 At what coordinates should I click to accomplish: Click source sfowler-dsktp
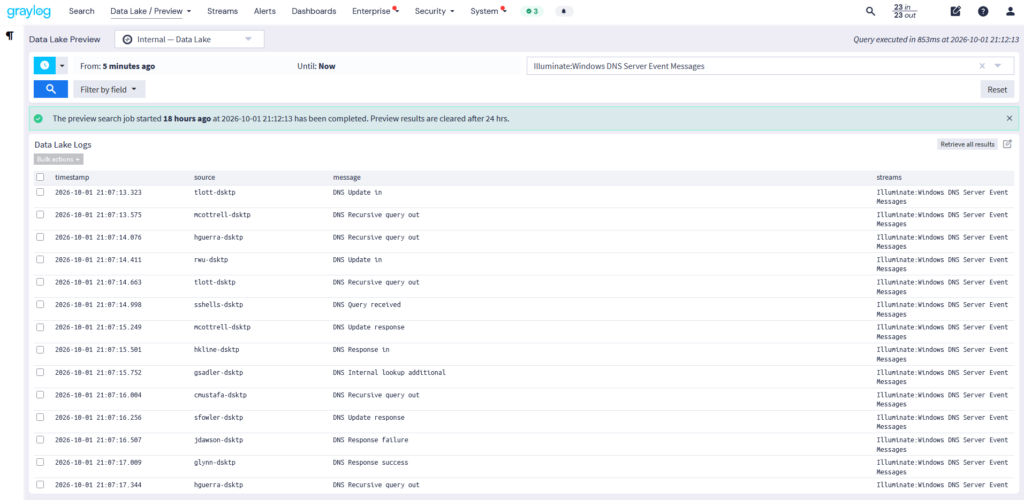pyautogui.click(x=219, y=417)
